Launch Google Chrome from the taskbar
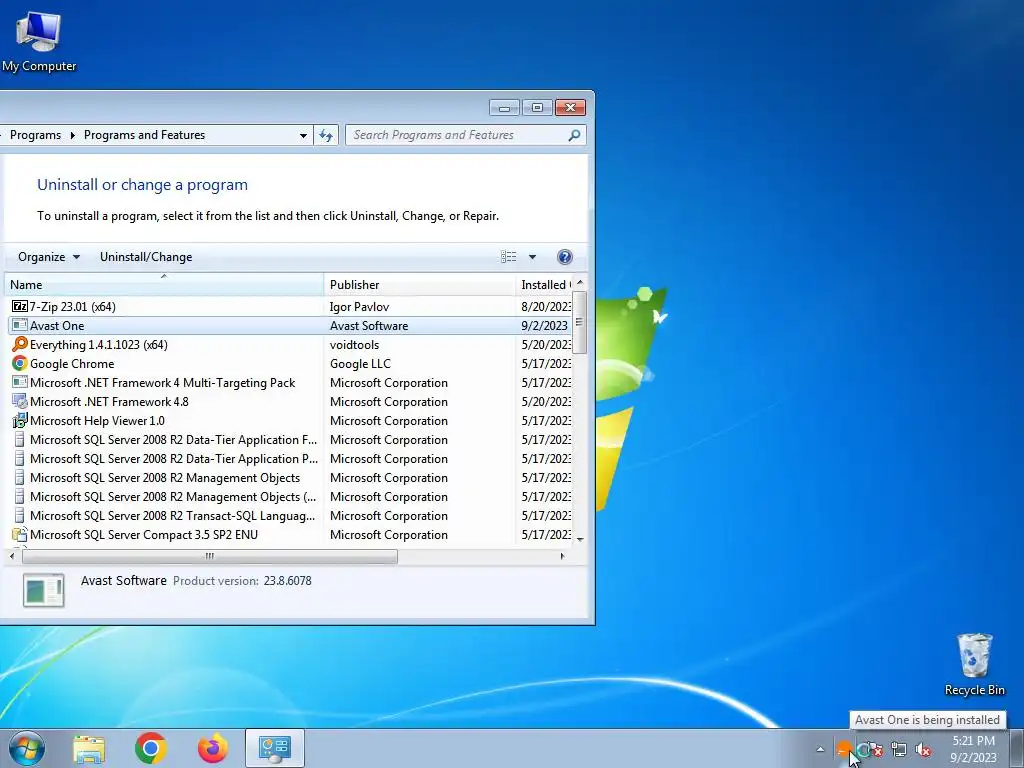 click(151, 748)
